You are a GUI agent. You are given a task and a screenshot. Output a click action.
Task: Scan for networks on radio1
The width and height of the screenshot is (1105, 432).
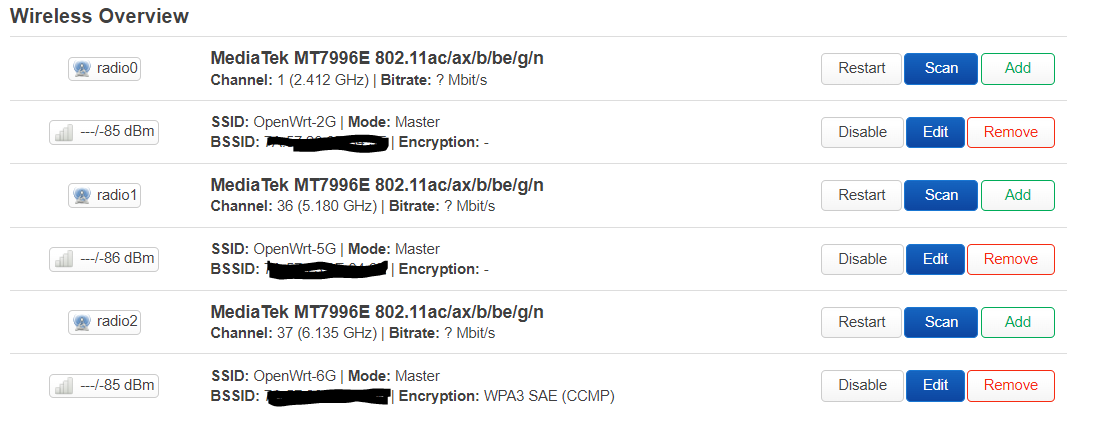941,195
